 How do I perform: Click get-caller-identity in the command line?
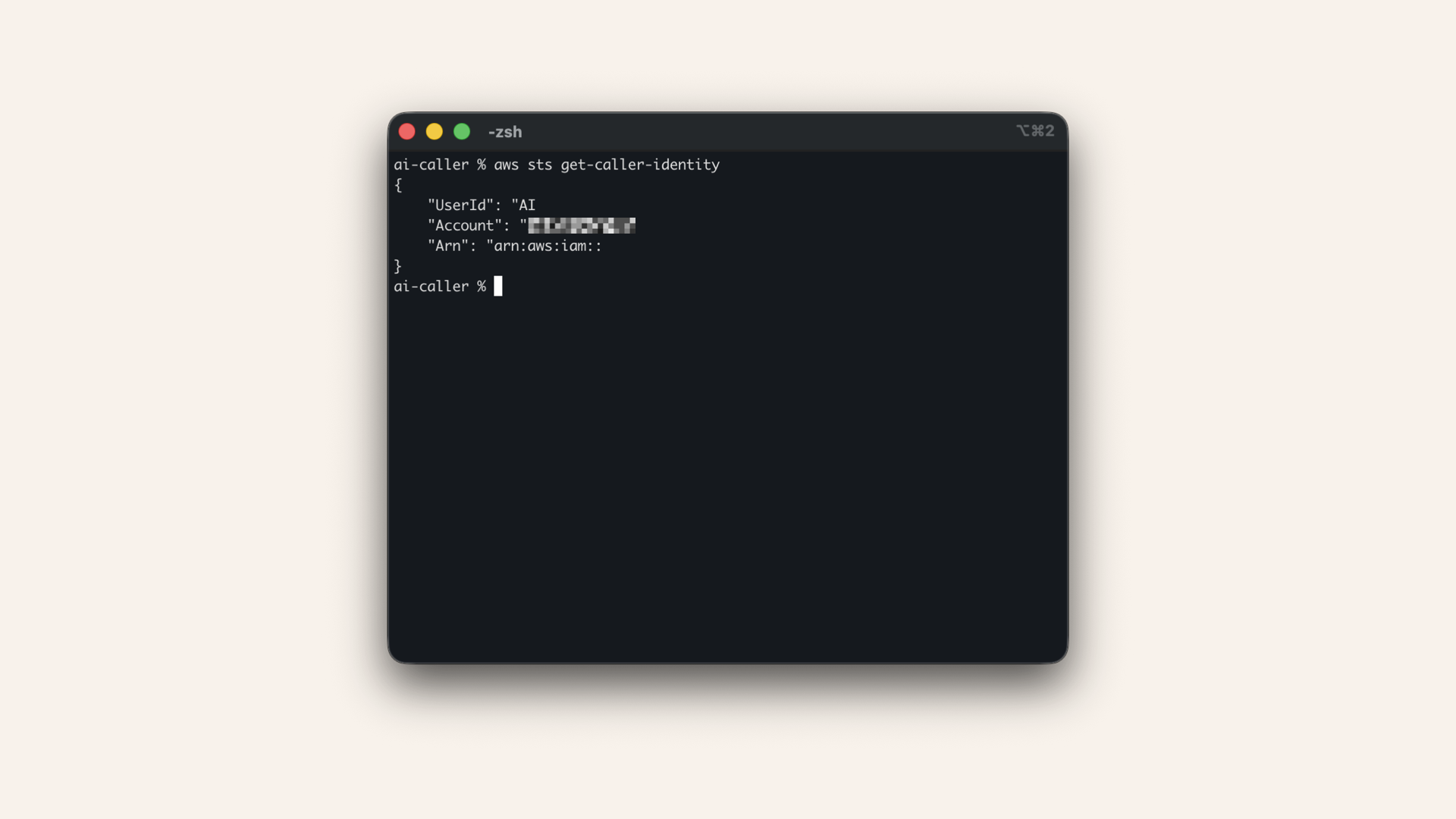640,165
